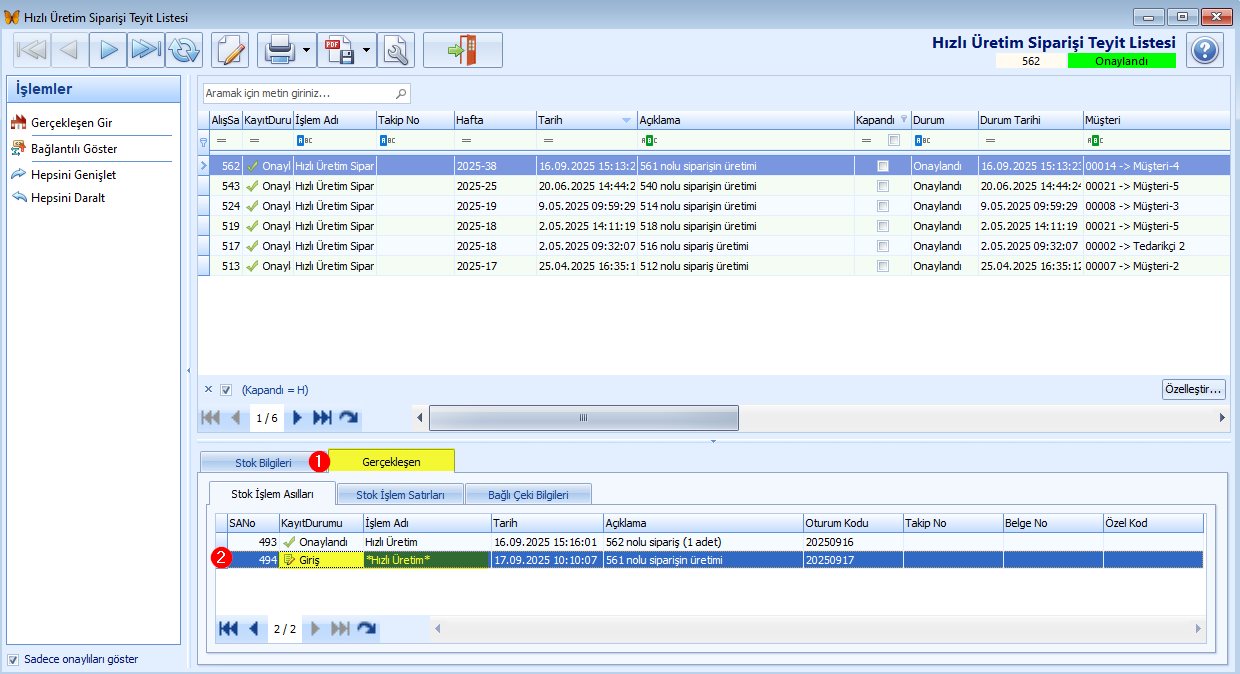Disable the (Kapandı = H) filter checkbox

(226, 390)
